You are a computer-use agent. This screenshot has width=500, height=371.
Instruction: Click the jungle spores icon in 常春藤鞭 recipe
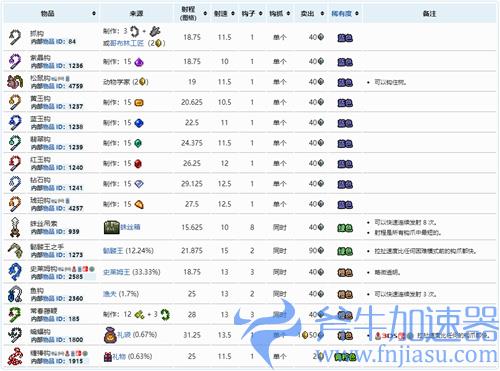[x=139, y=314]
